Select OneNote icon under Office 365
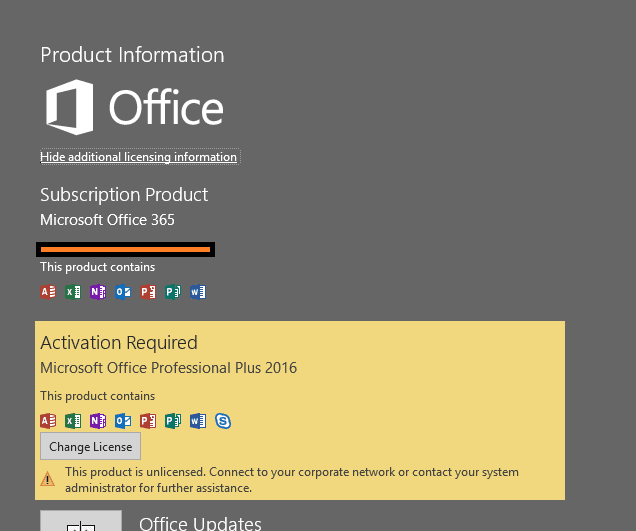 coord(98,292)
